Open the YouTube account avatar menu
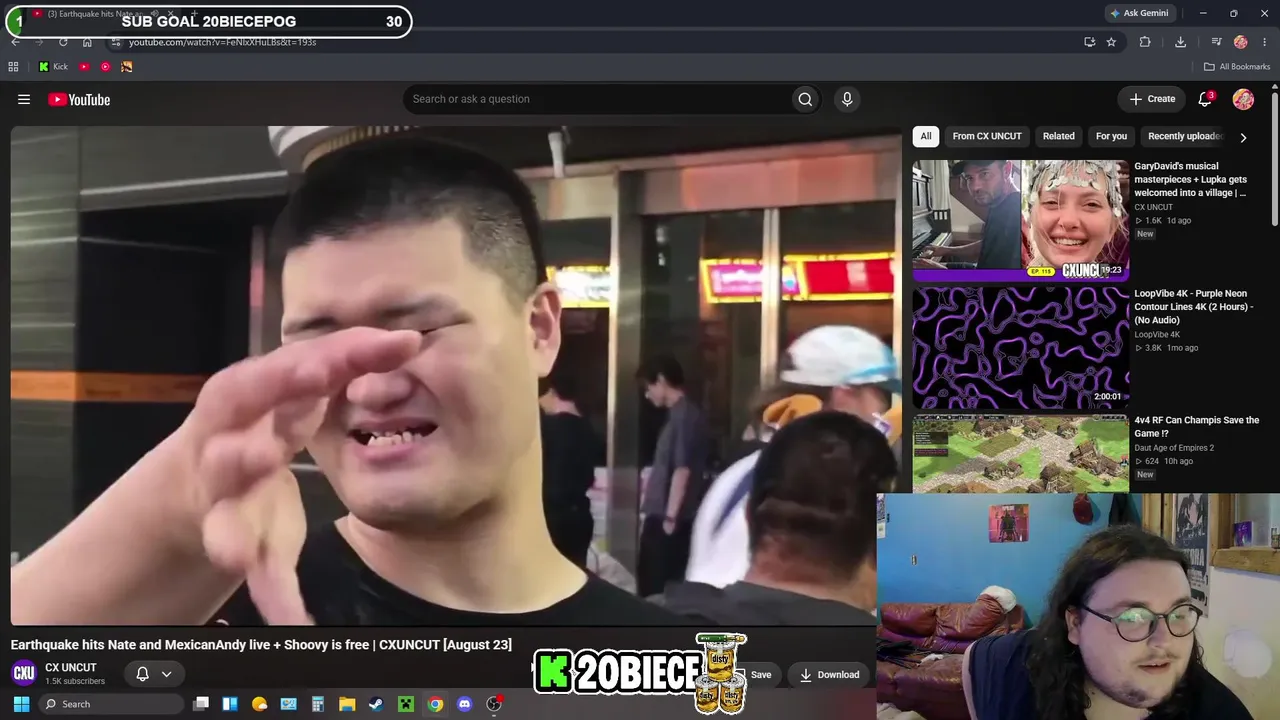 [x=1243, y=99]
